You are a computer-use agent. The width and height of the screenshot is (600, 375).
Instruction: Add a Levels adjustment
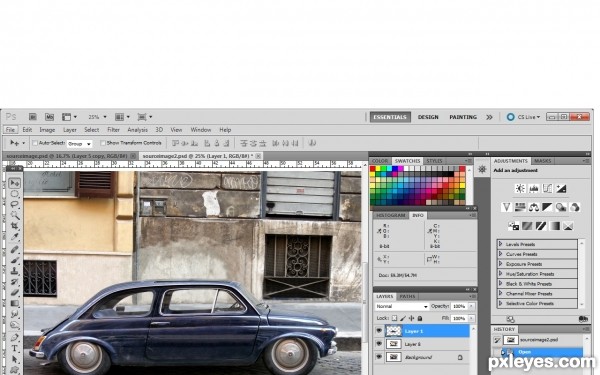coord(534,188)
